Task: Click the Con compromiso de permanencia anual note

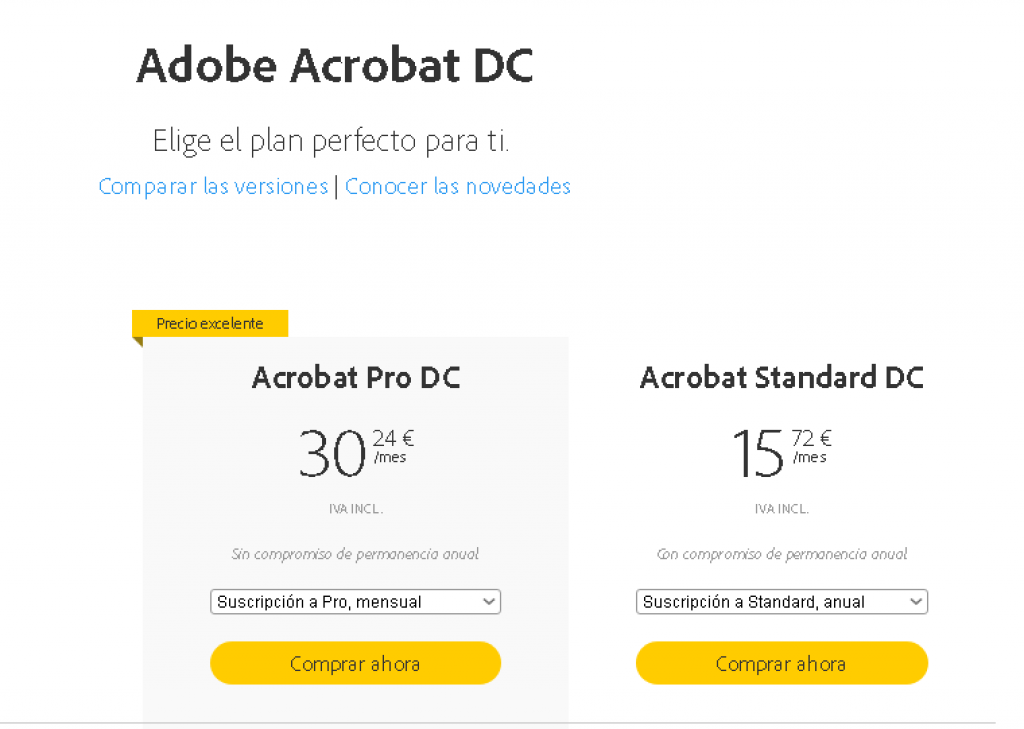Action: (x=781, y=554)
